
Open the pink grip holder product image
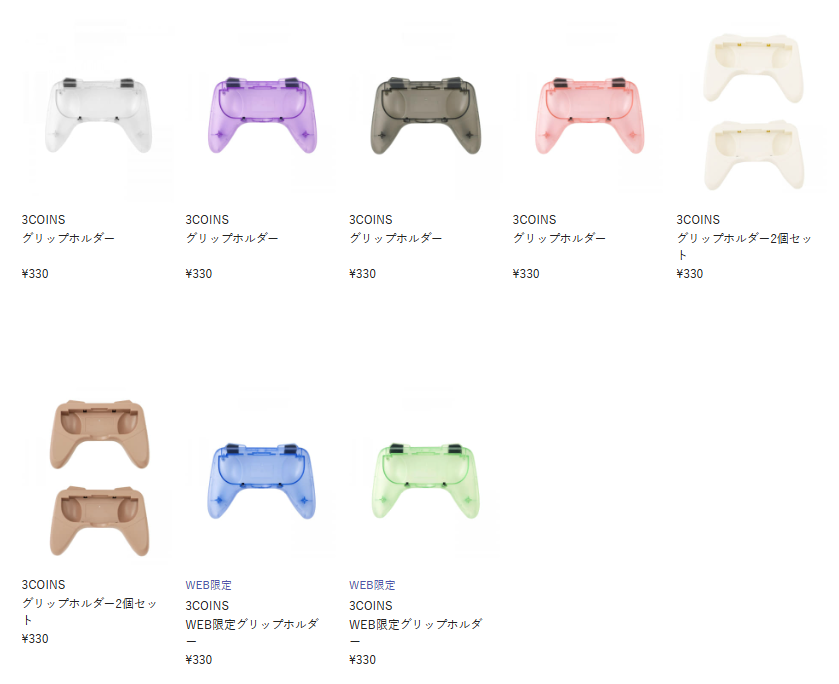click(589, 115)
